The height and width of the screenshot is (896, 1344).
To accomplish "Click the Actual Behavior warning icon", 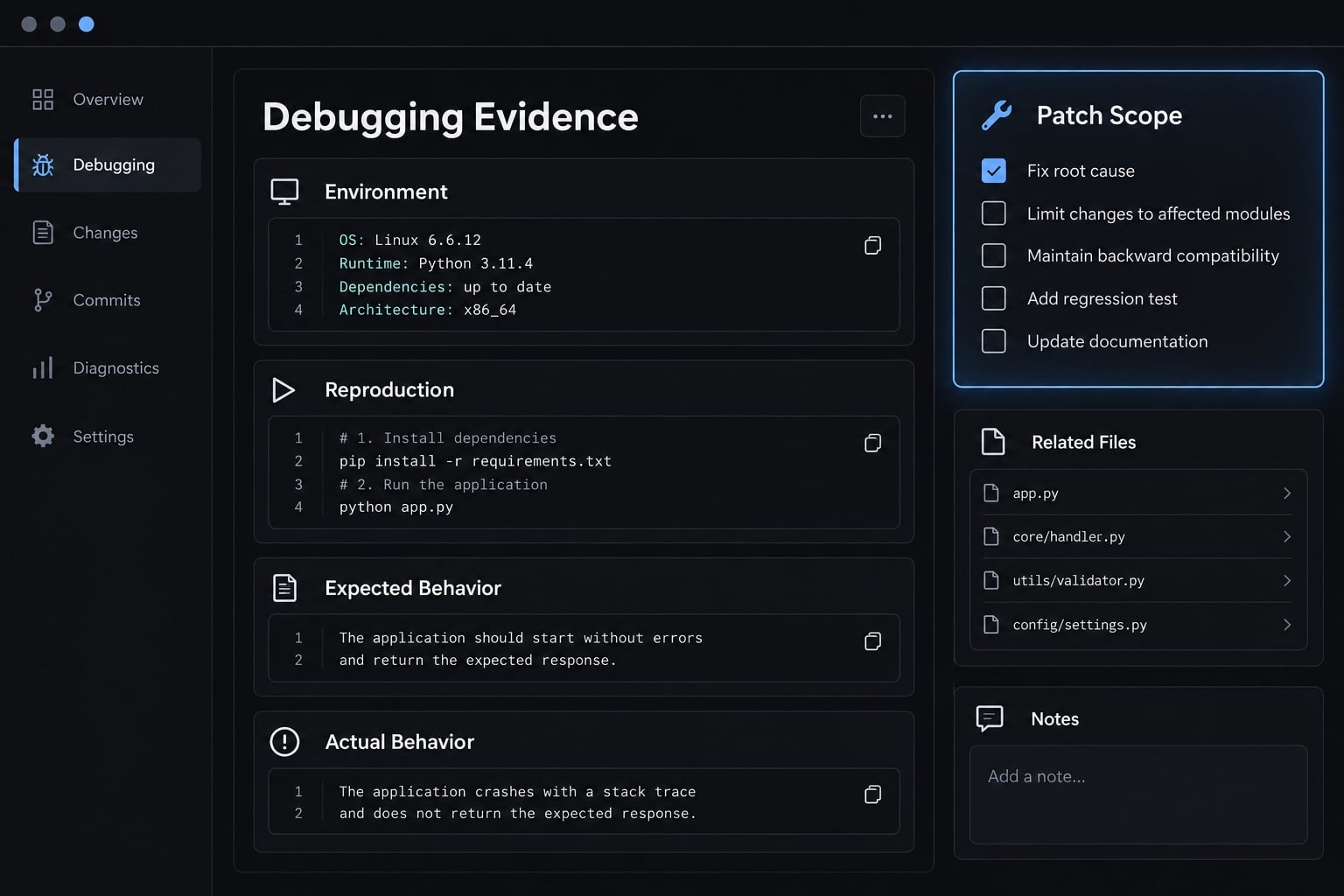I will click(284, 742).
